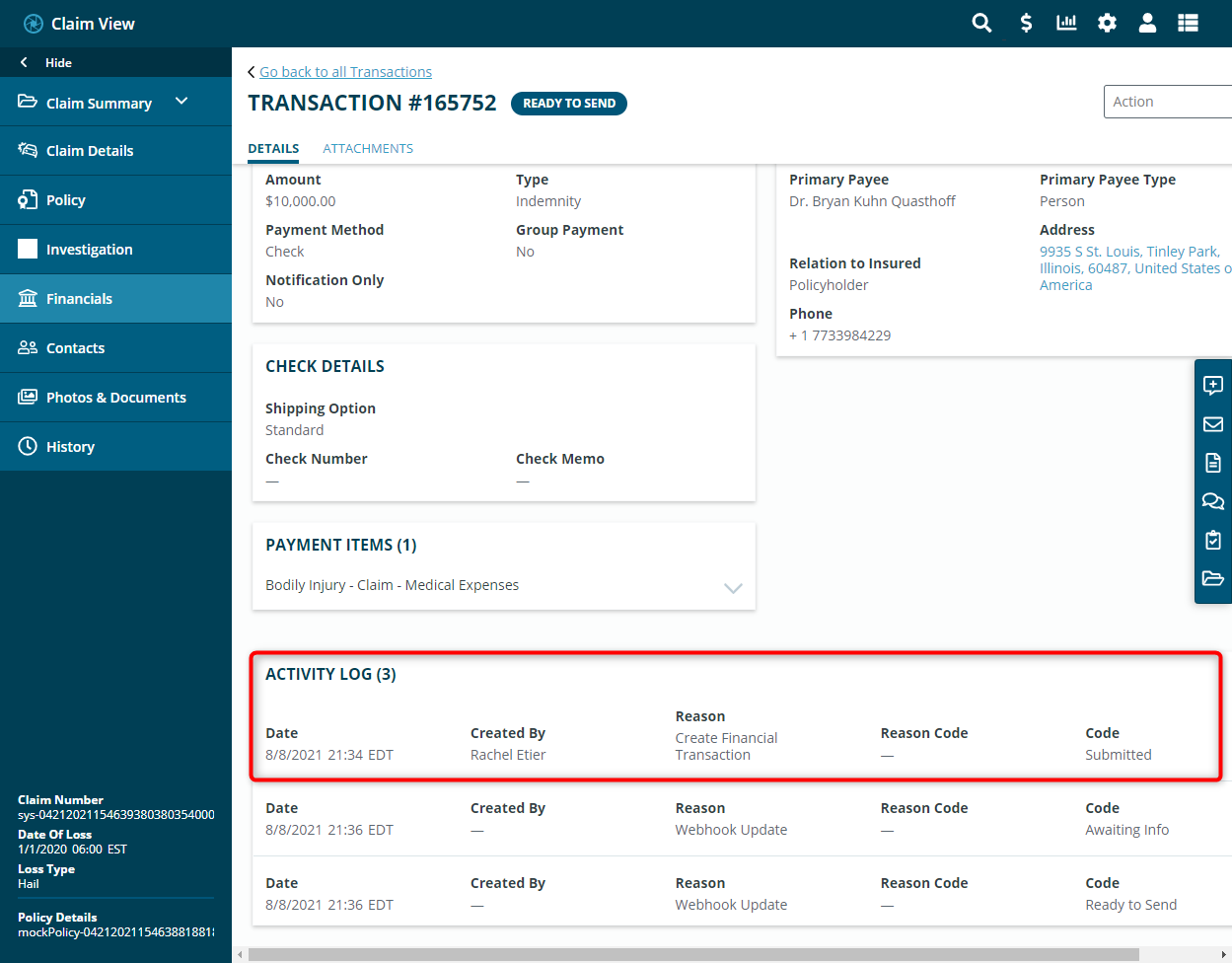Click the envelope email icon on right rail
Image resolution: width=1232 pixels, height=963 pixels.
pos(1213,424)
